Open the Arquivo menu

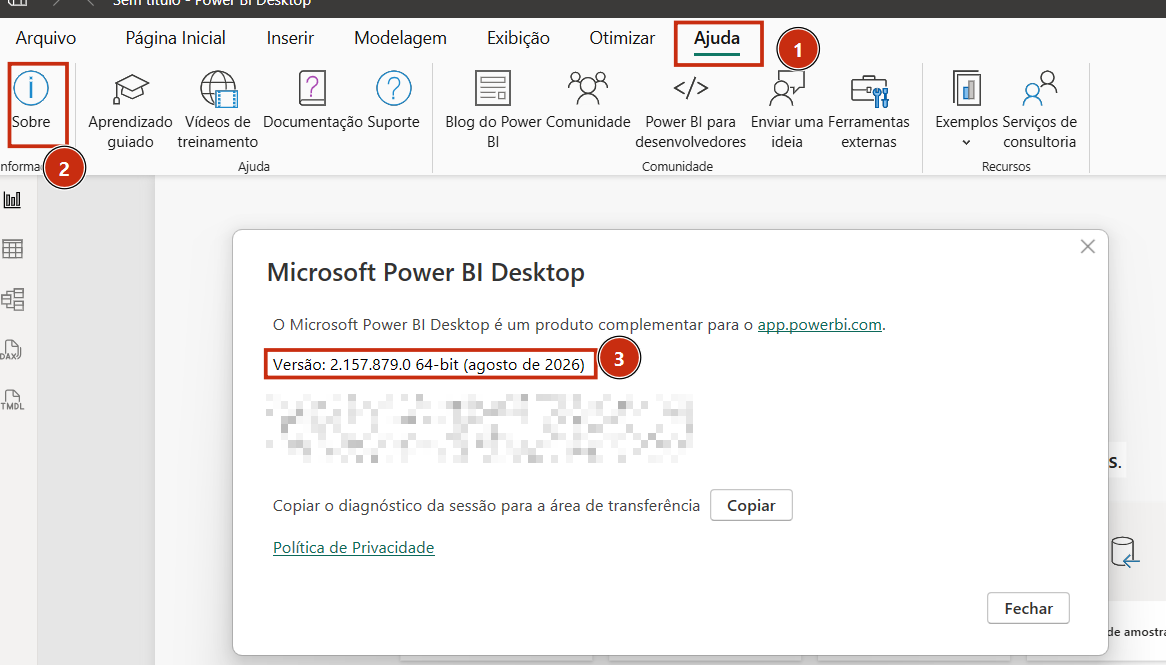pos(46,38)
